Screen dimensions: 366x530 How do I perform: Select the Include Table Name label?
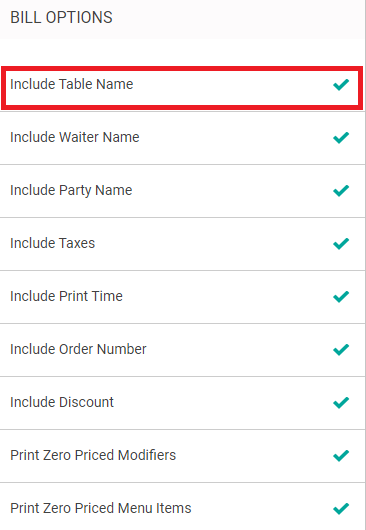[x=72, y=84]
